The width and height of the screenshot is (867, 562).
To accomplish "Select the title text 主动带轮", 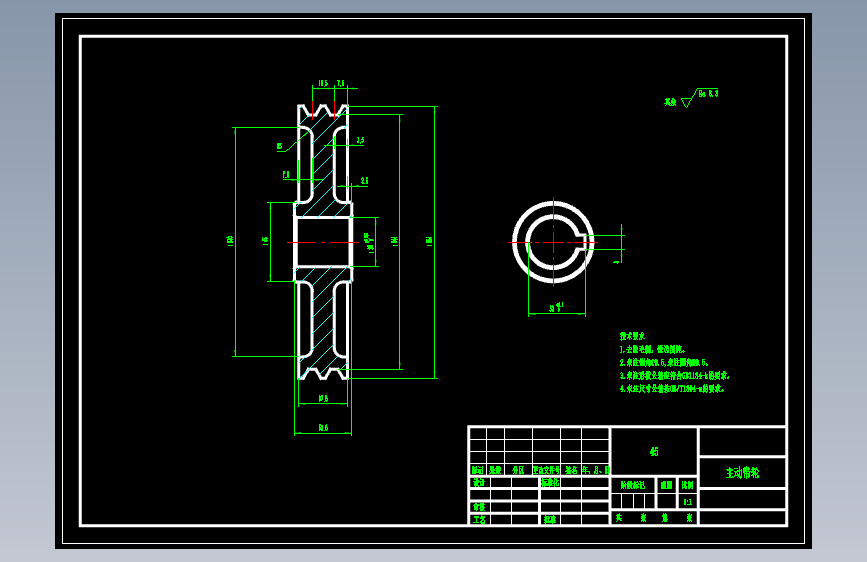I will (x=742, y=473).
